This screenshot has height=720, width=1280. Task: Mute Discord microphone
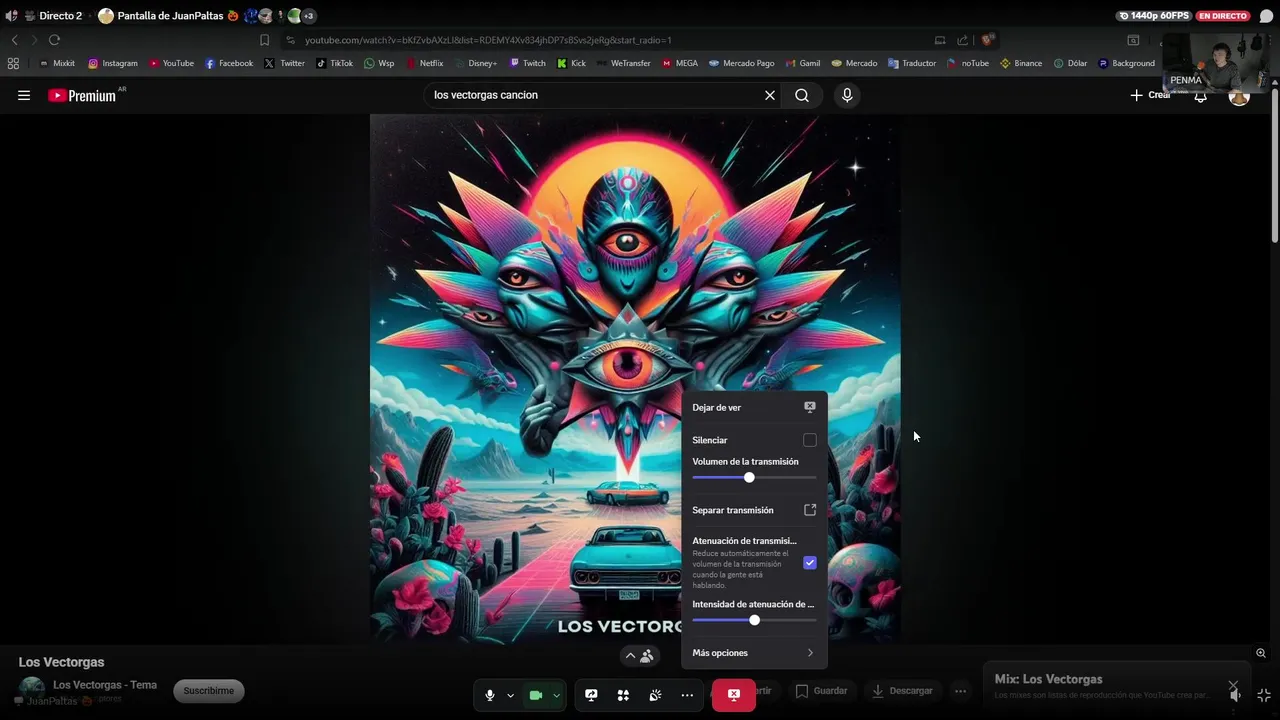point(490,695)
